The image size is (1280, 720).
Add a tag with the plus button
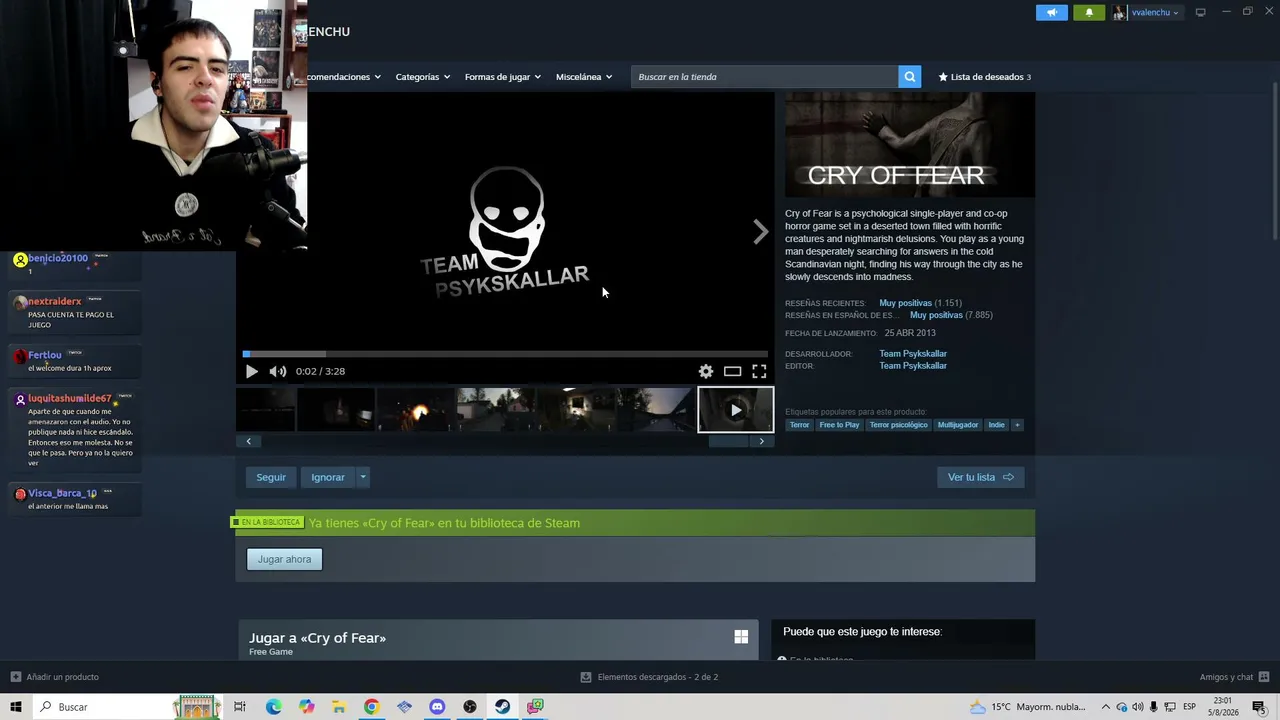[x=1017, y=425]
